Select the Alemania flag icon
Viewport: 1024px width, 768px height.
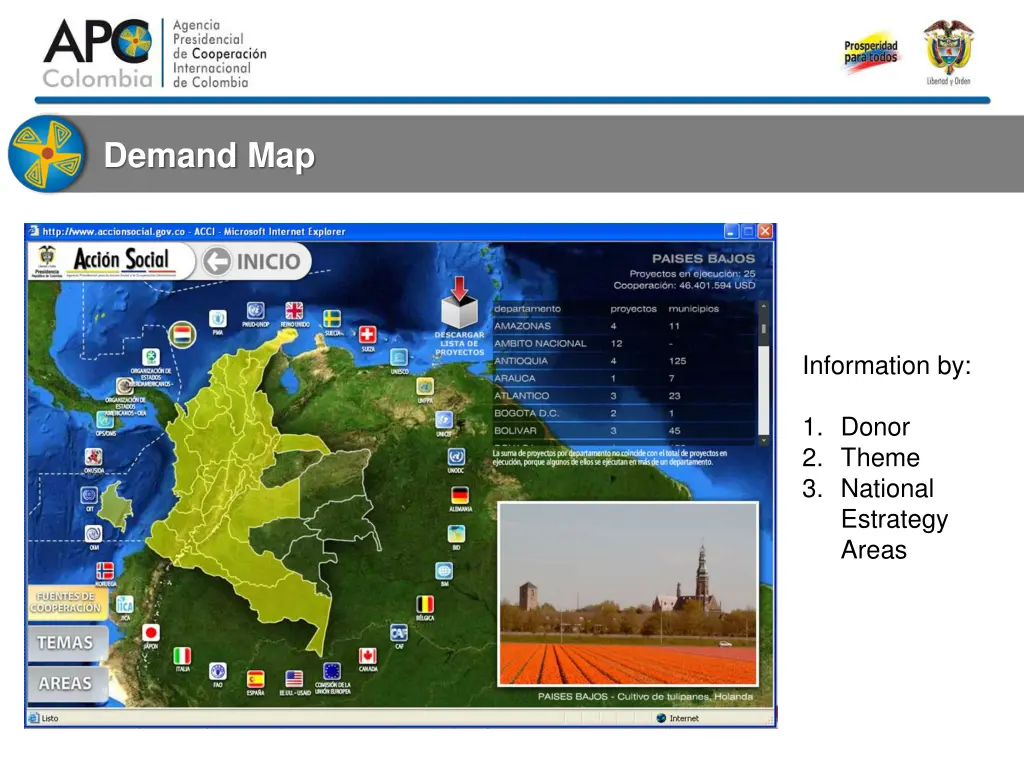(x=460, y=495)
